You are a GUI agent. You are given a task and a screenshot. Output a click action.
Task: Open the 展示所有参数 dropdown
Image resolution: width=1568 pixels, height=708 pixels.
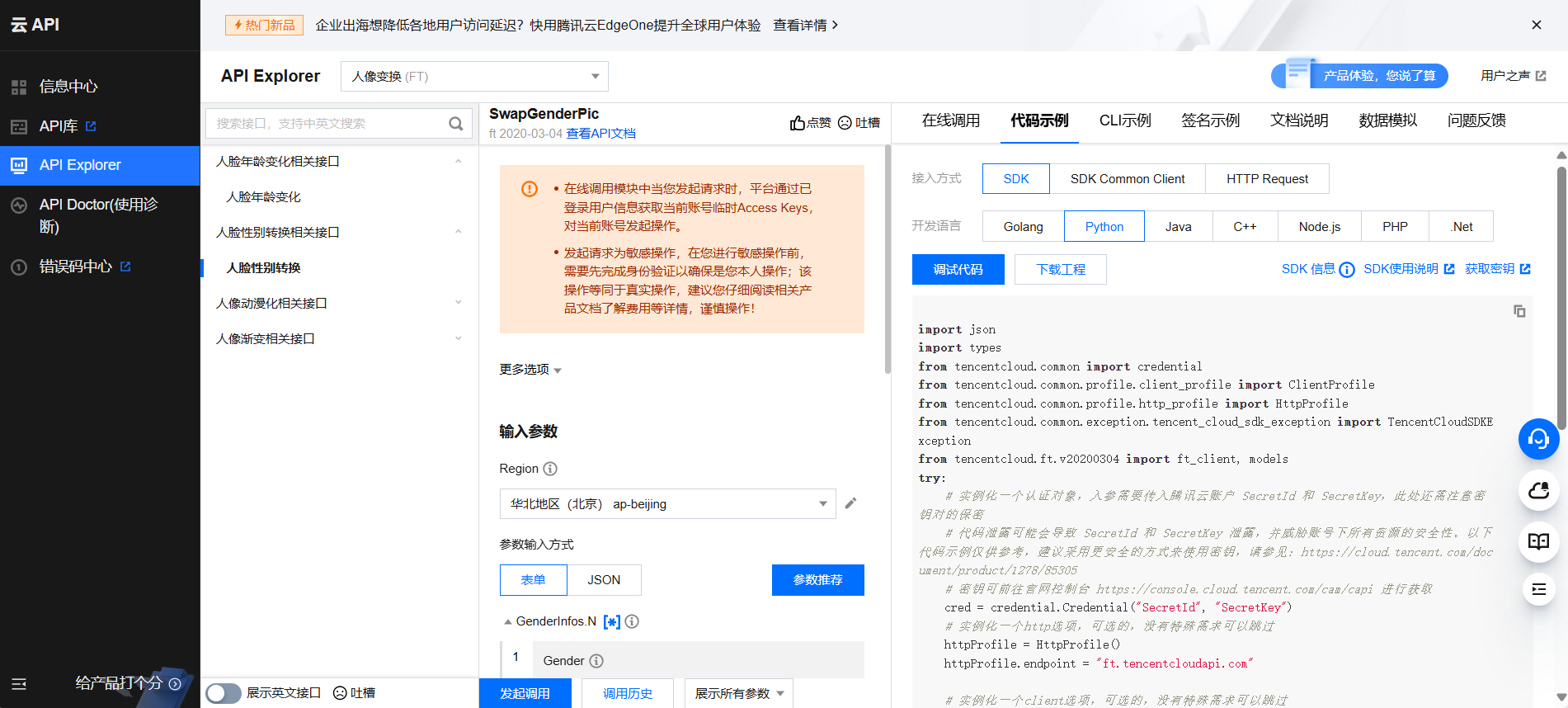739,694
